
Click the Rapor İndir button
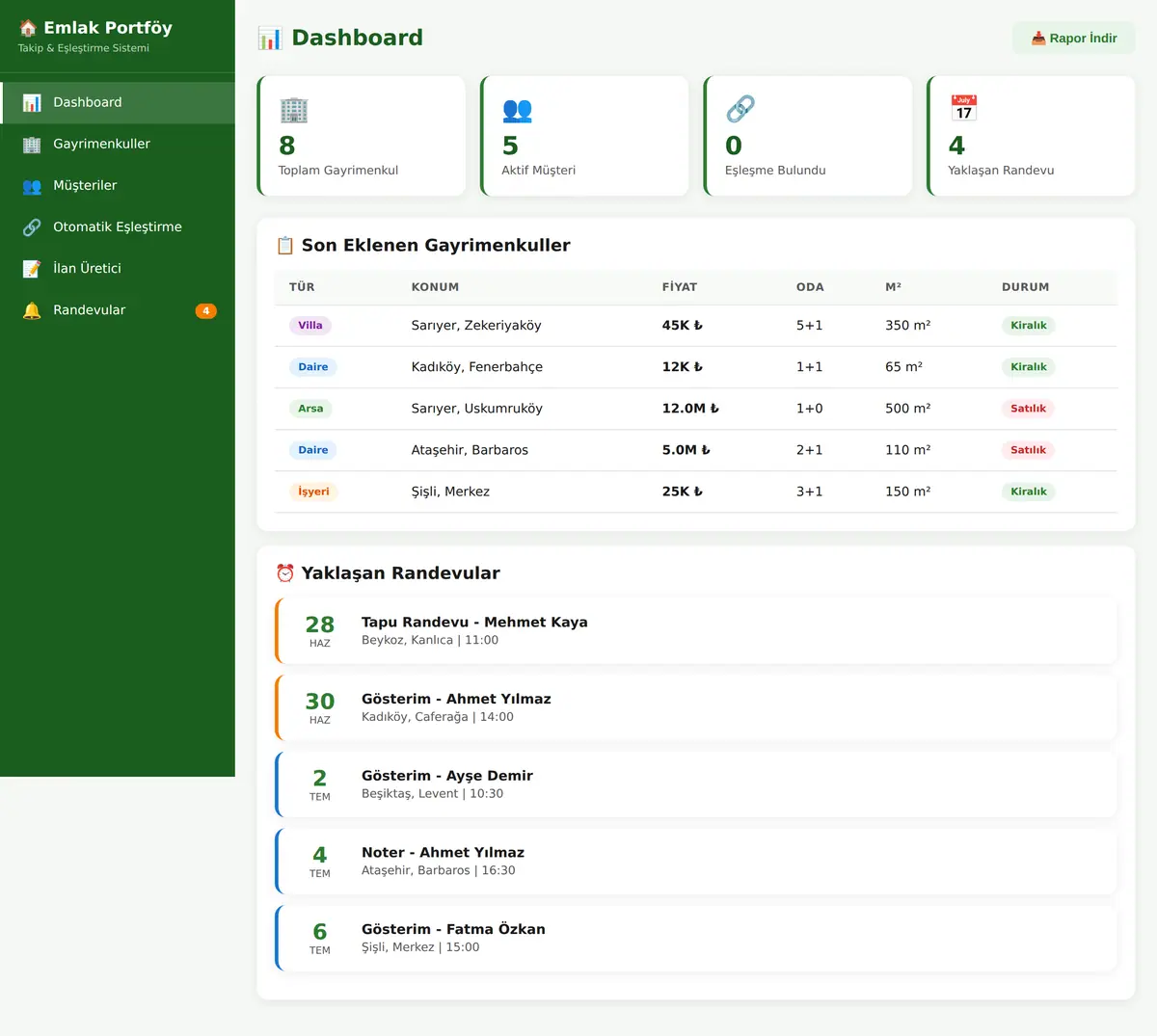(x=1073, y=39)
